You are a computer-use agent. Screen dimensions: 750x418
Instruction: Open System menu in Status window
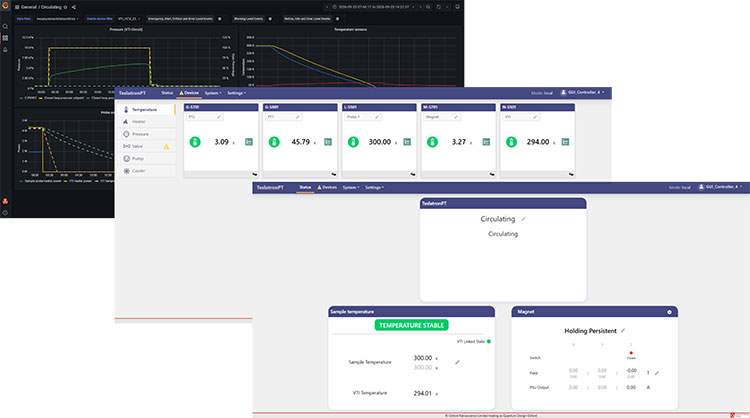click(351, 187)
